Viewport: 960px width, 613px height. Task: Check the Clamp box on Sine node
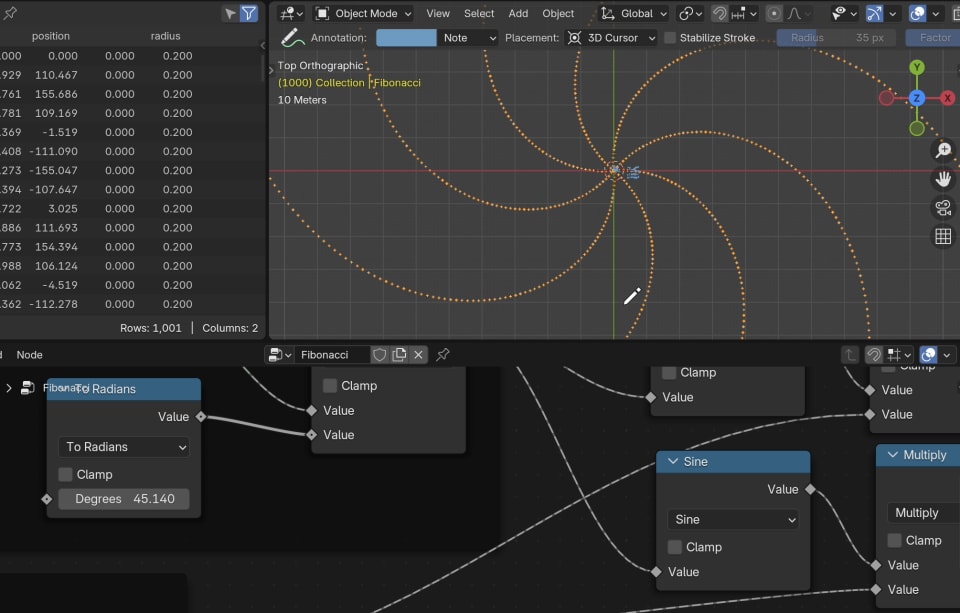(675, 547)
